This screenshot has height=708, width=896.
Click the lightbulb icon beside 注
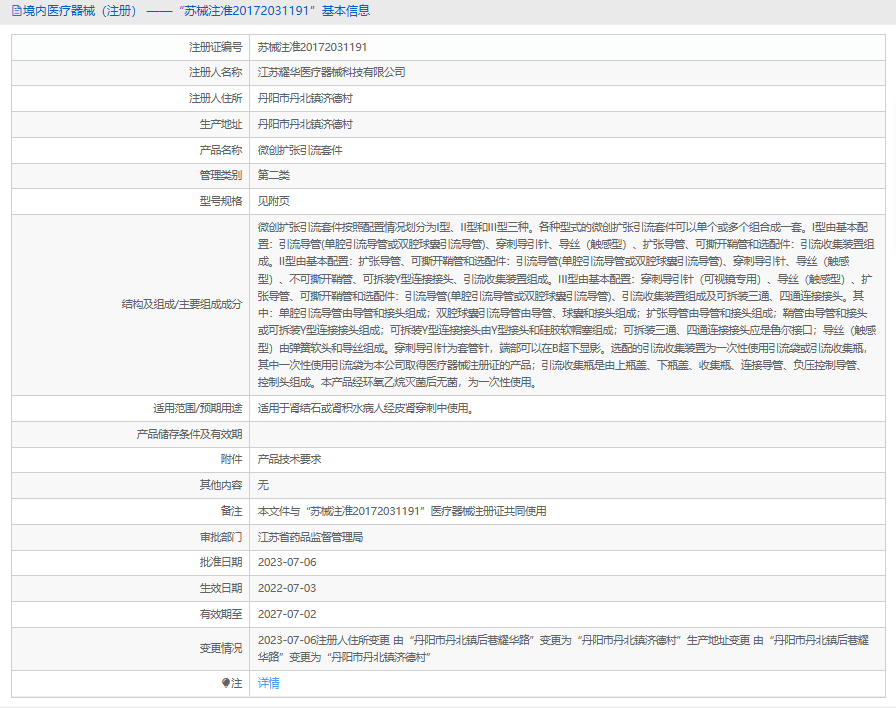pos(226,683)
